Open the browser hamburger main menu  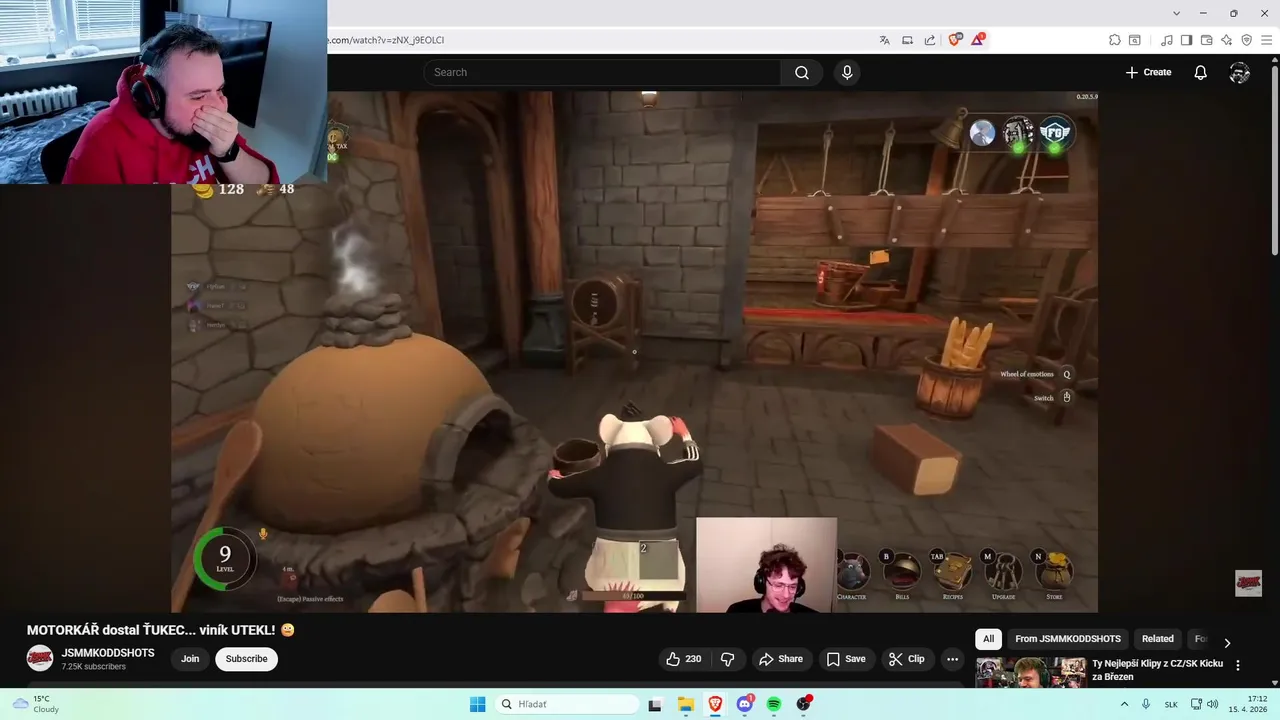(x=1265, y=40)
